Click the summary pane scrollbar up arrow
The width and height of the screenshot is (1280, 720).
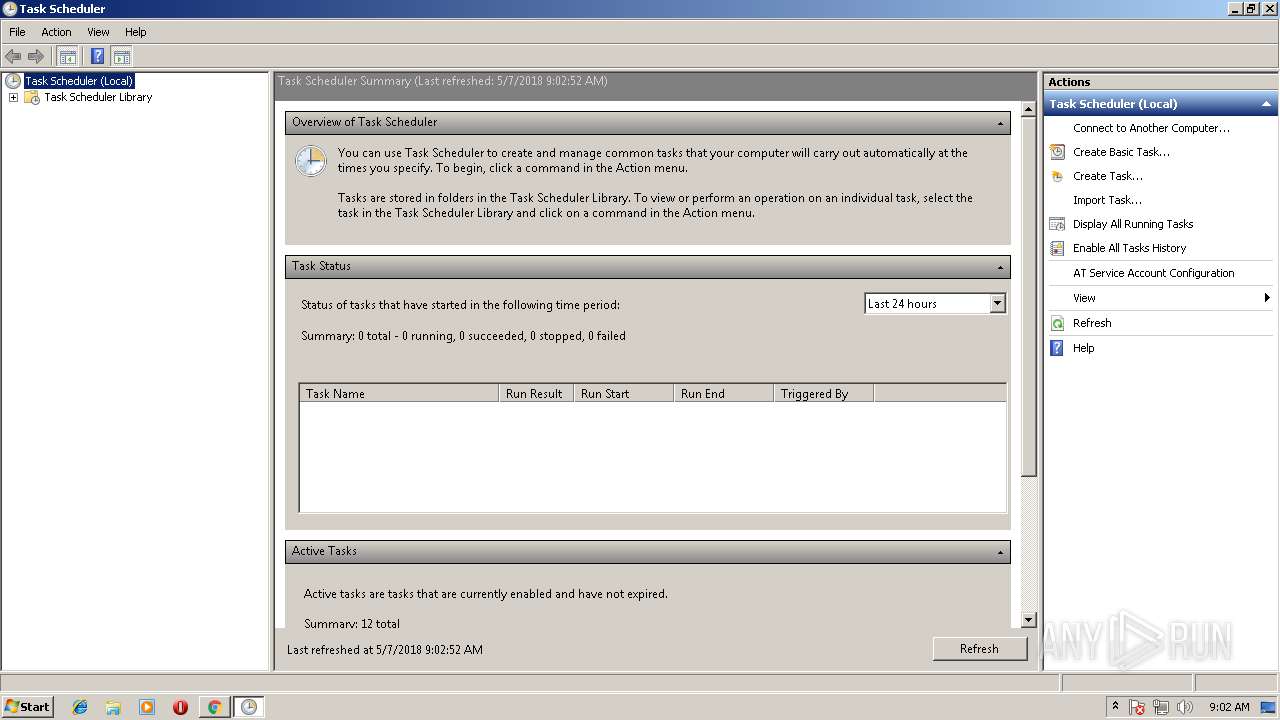(x=1029, y=109)
